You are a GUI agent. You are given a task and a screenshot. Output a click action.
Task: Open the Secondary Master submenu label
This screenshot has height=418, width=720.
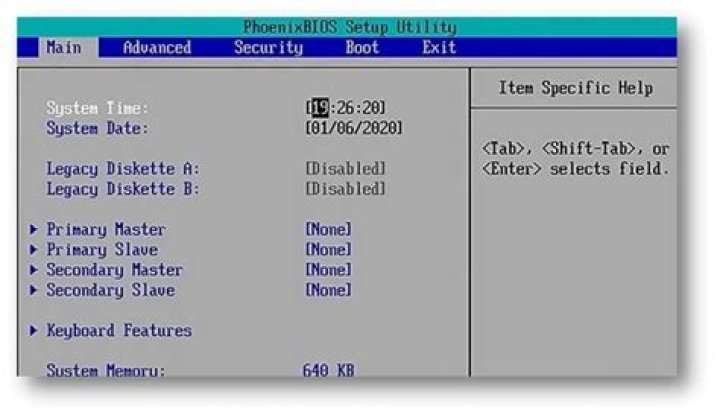pyautogui.click(x=114, y=270)
